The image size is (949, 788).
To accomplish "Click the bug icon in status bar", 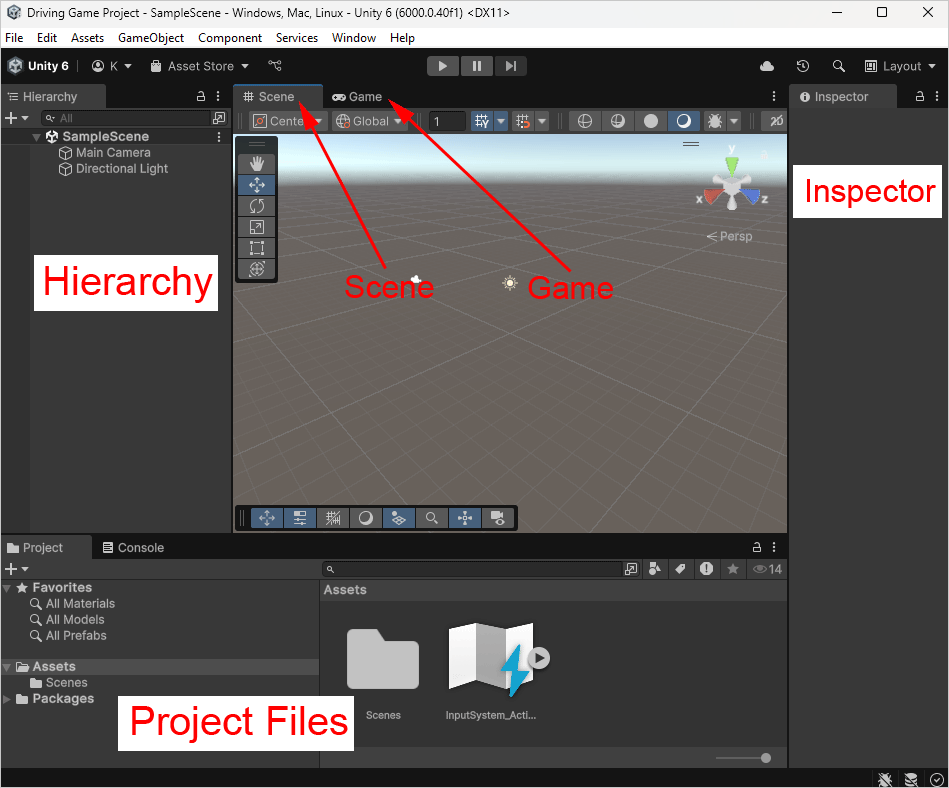I will pyautogui.click(x=885, y=778).
